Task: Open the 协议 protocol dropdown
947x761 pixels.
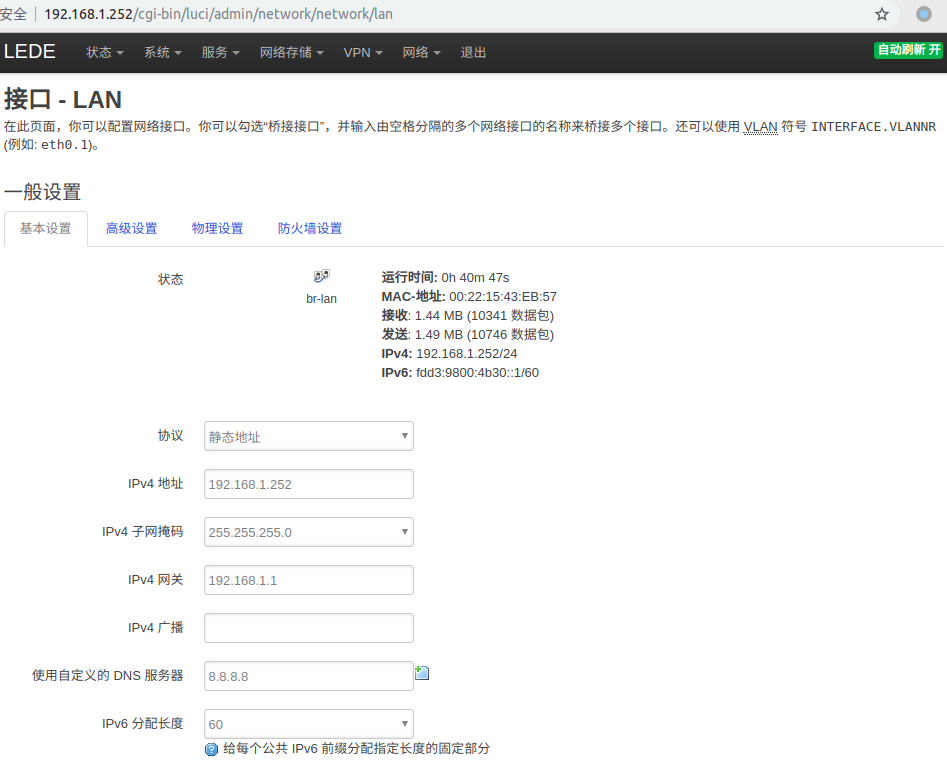Action: (308, 436)
